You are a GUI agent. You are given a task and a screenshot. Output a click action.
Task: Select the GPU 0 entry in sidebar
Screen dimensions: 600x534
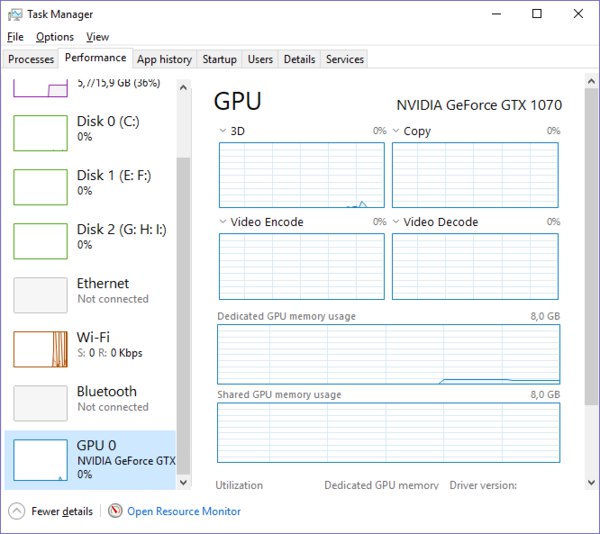[90, 460]
